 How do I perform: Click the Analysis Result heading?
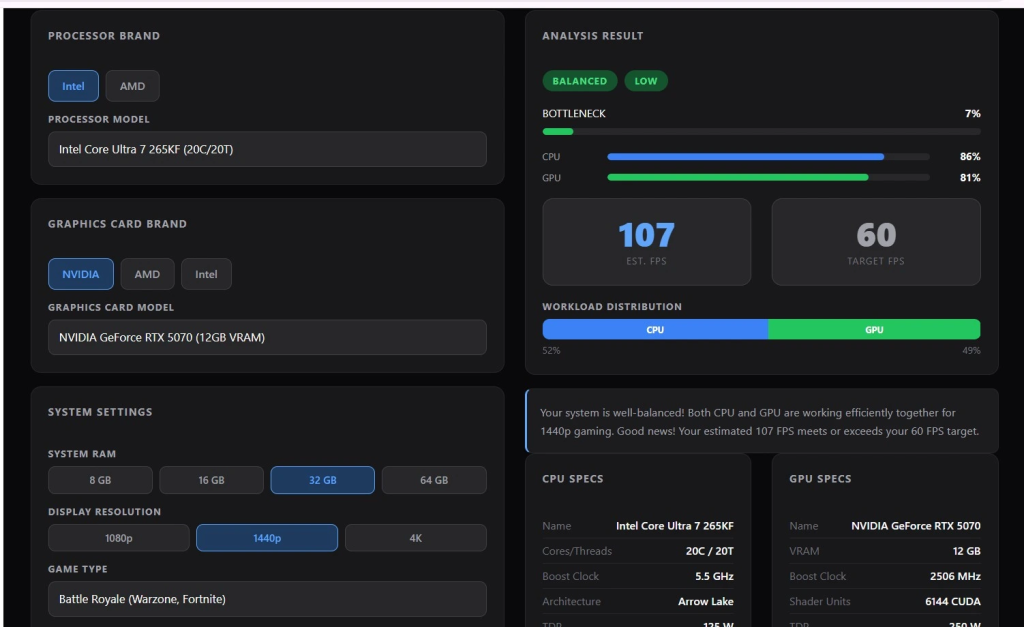click(592, 36)
